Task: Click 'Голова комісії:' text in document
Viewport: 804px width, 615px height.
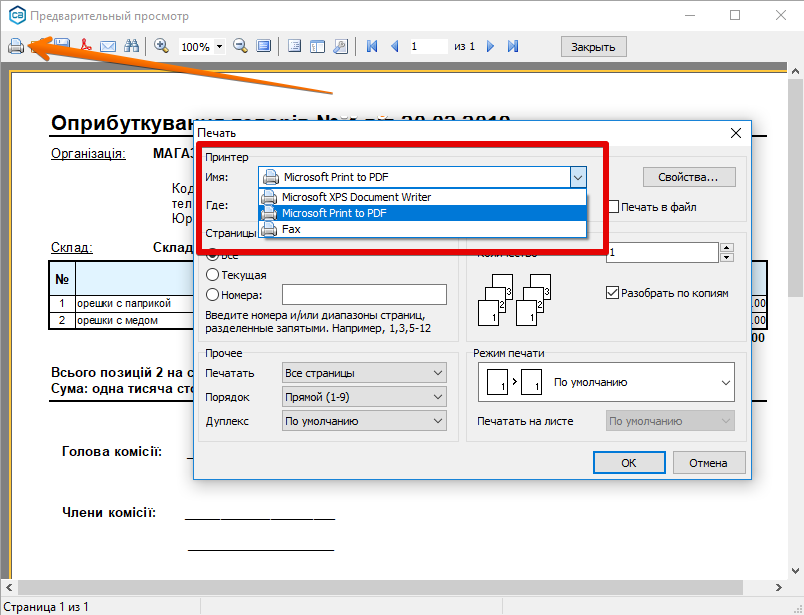Action: point(112,451)
